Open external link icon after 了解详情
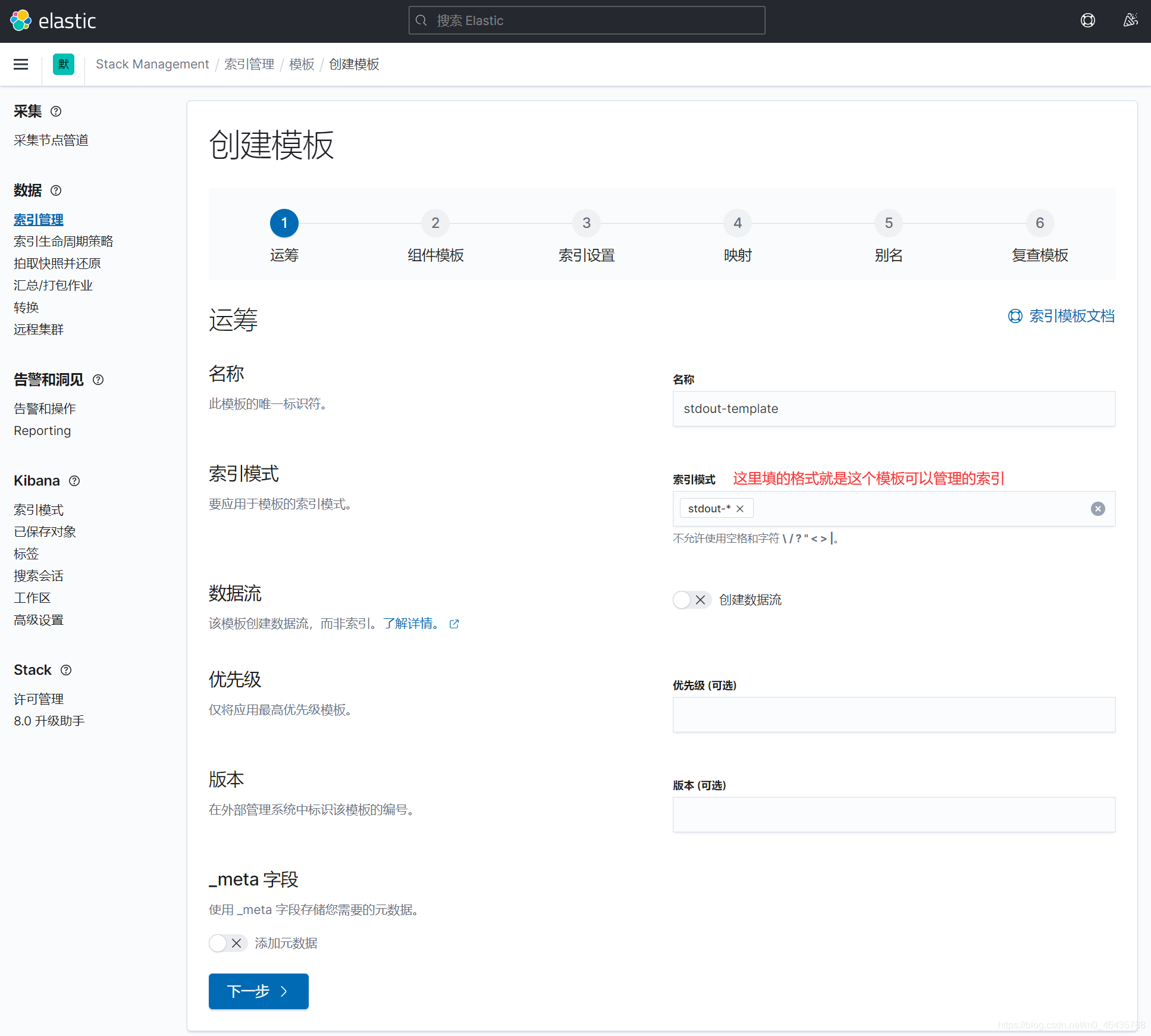 [454, 624]
